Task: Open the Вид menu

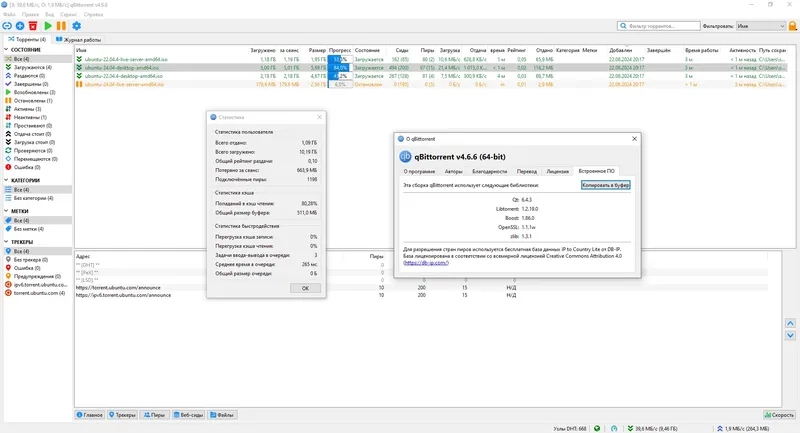Action: pos(49,15)
